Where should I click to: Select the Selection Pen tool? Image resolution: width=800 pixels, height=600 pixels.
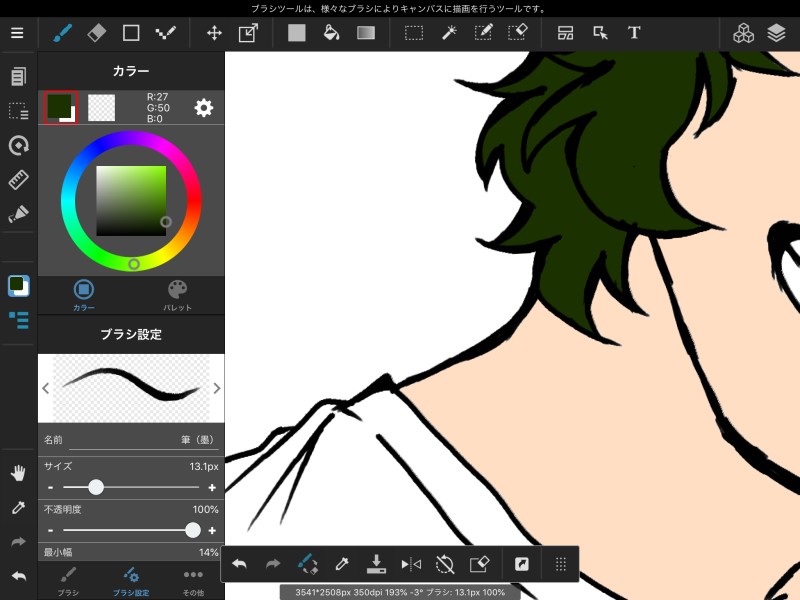coord(483,33)
